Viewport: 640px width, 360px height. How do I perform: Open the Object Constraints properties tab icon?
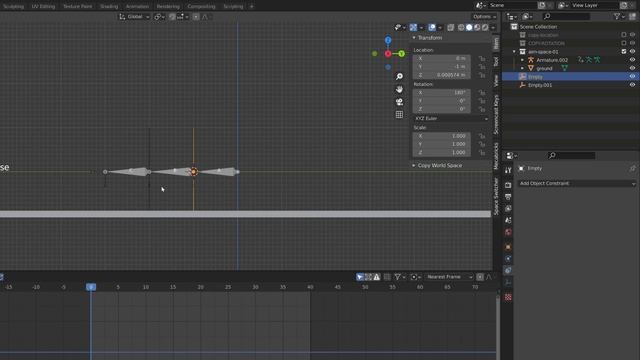pyautogui.click(x=508, y=270)
